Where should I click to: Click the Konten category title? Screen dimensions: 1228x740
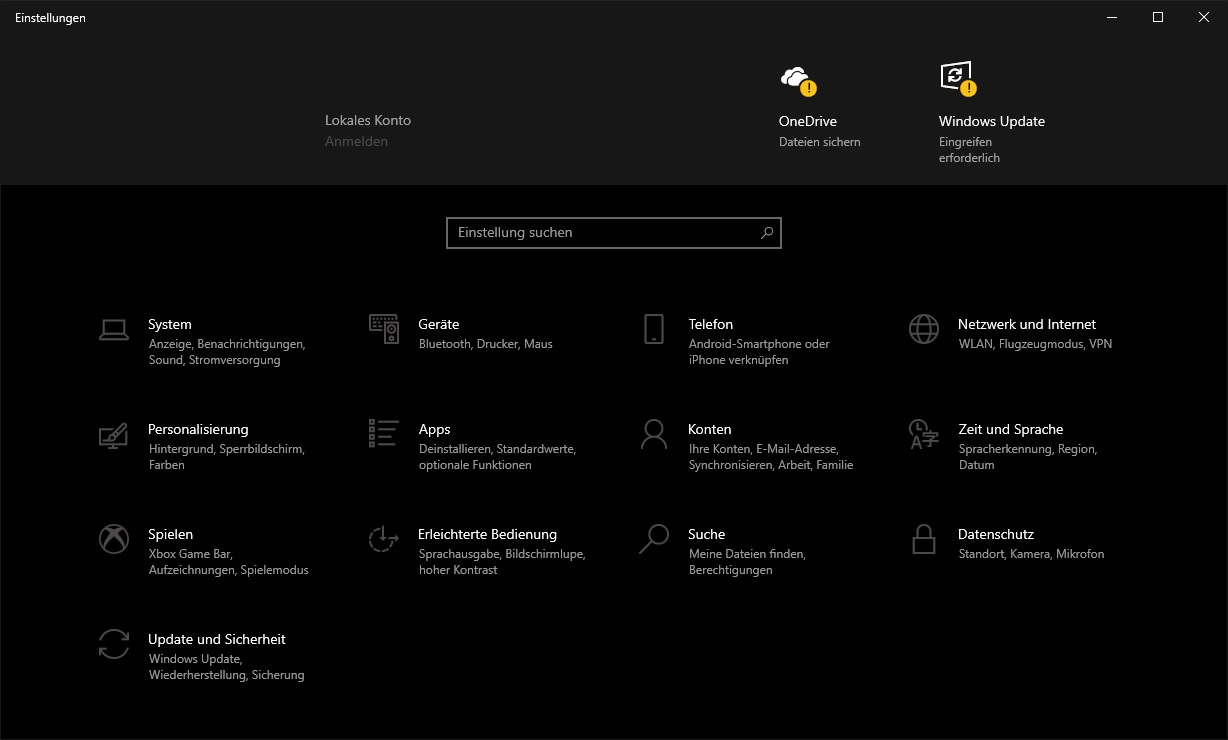pyautogui.click(x=710, y=429)
